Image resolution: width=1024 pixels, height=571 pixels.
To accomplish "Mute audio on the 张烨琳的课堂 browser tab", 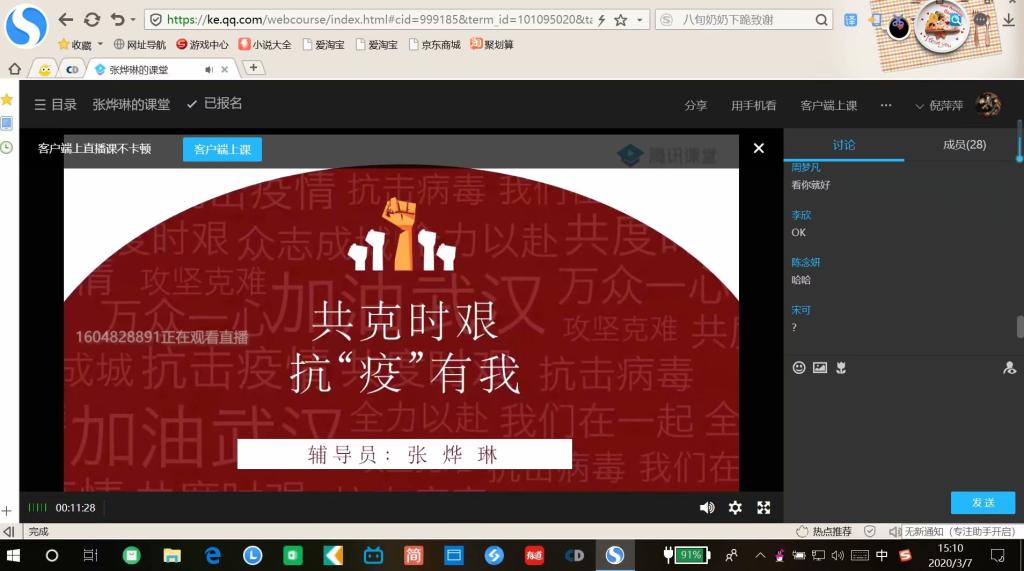I will [x=209, y=69].
